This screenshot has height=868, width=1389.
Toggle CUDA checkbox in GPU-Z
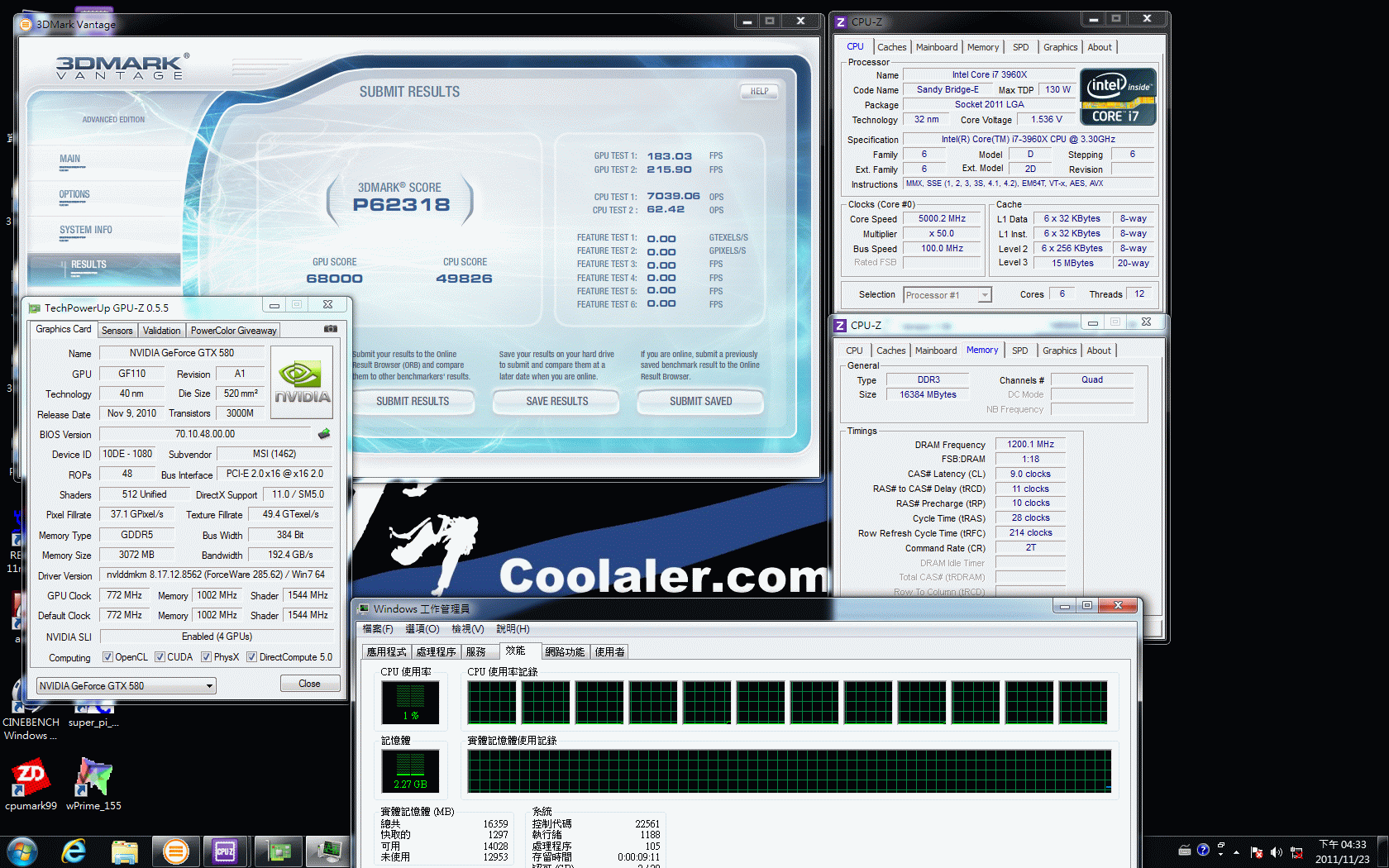[160, 657]
